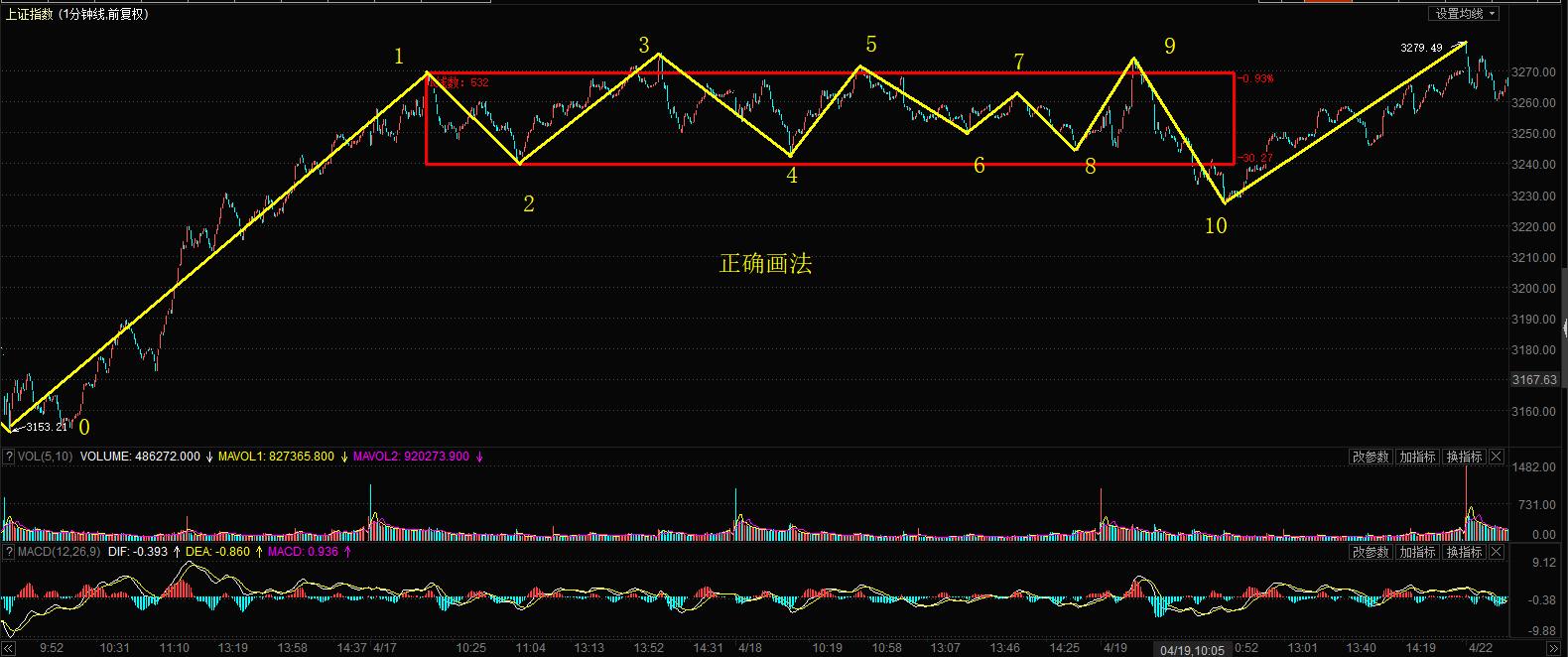This screenshot has height=657, width=1568.
Task: Click the 3153.21 low price marker
Action: [x=47, y=427]
